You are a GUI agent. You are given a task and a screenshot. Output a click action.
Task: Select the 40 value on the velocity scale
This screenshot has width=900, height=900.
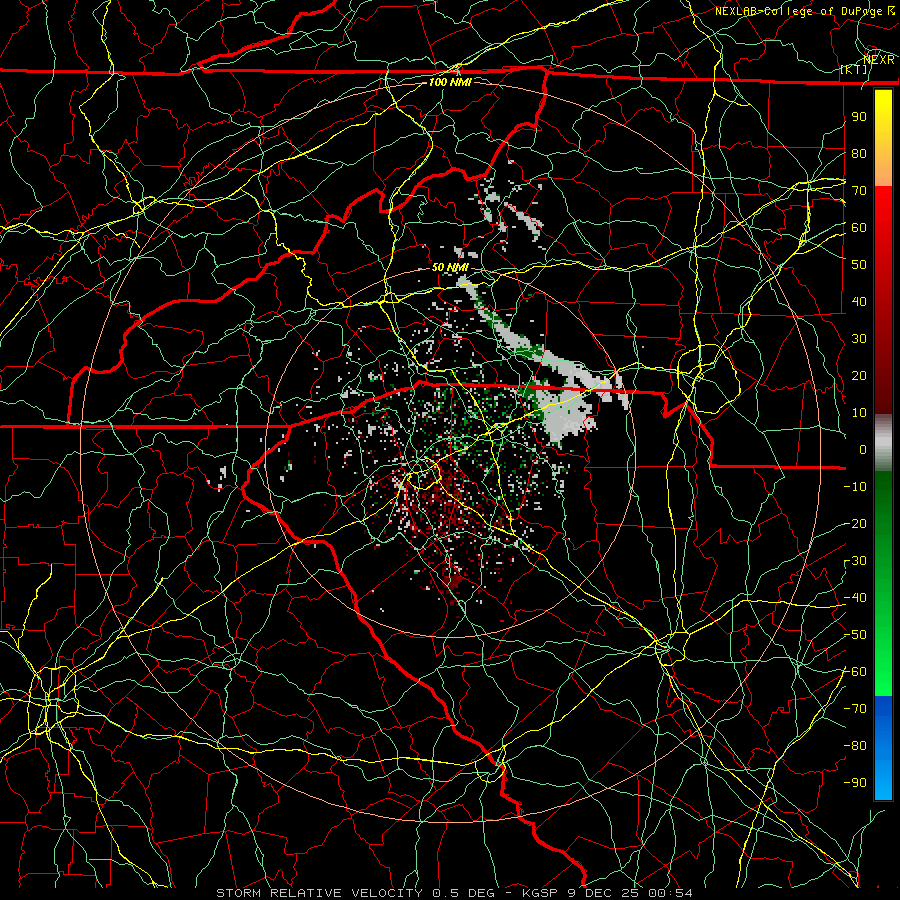click(x=859, y=301)
